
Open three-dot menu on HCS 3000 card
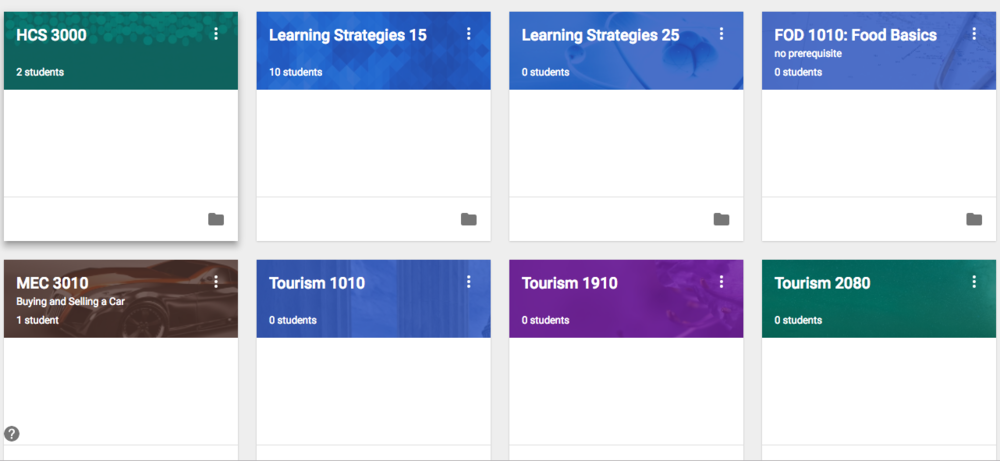click(x=216, y=34)
